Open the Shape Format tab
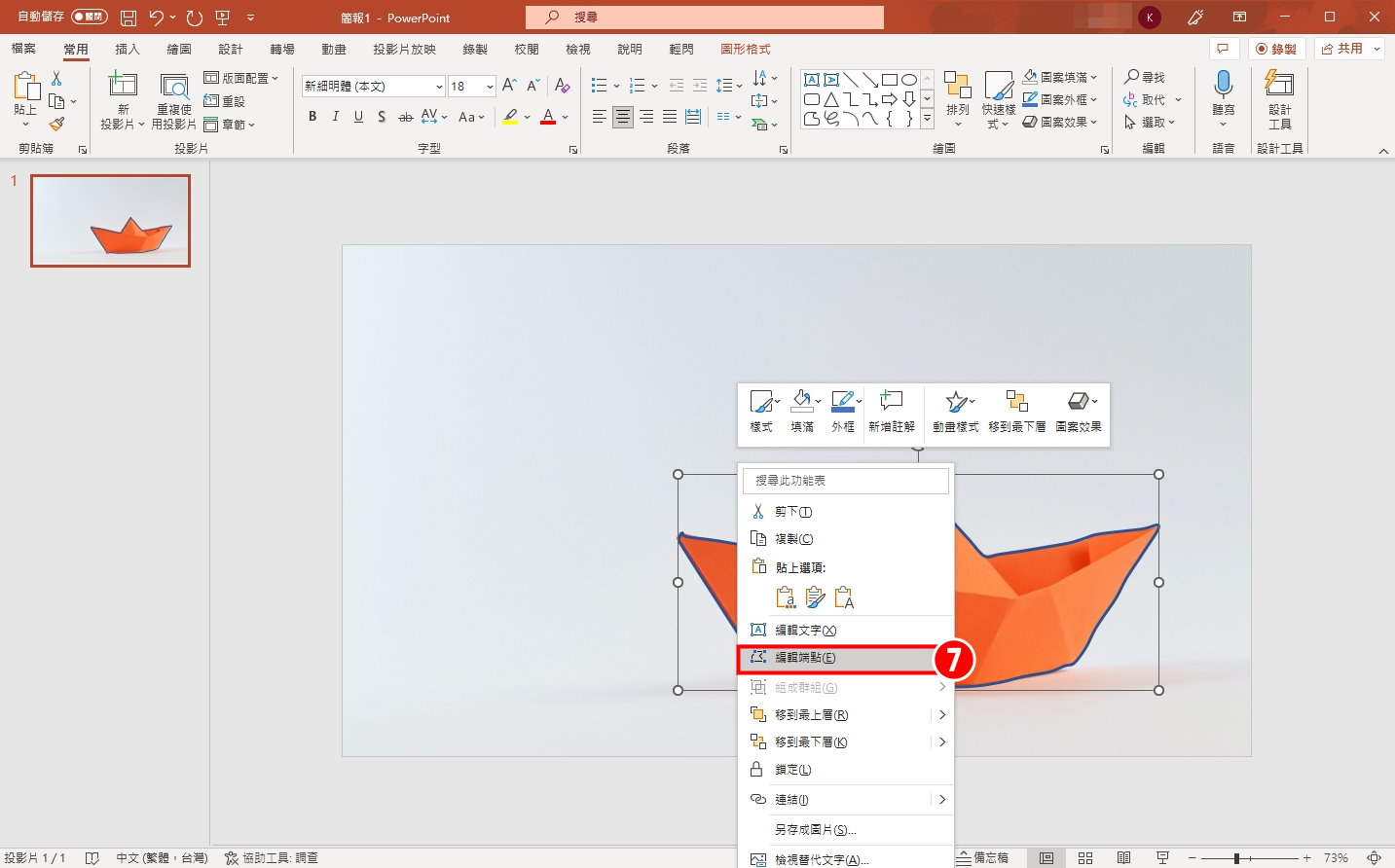The image size is (1395, 868). tap(746, 49)
